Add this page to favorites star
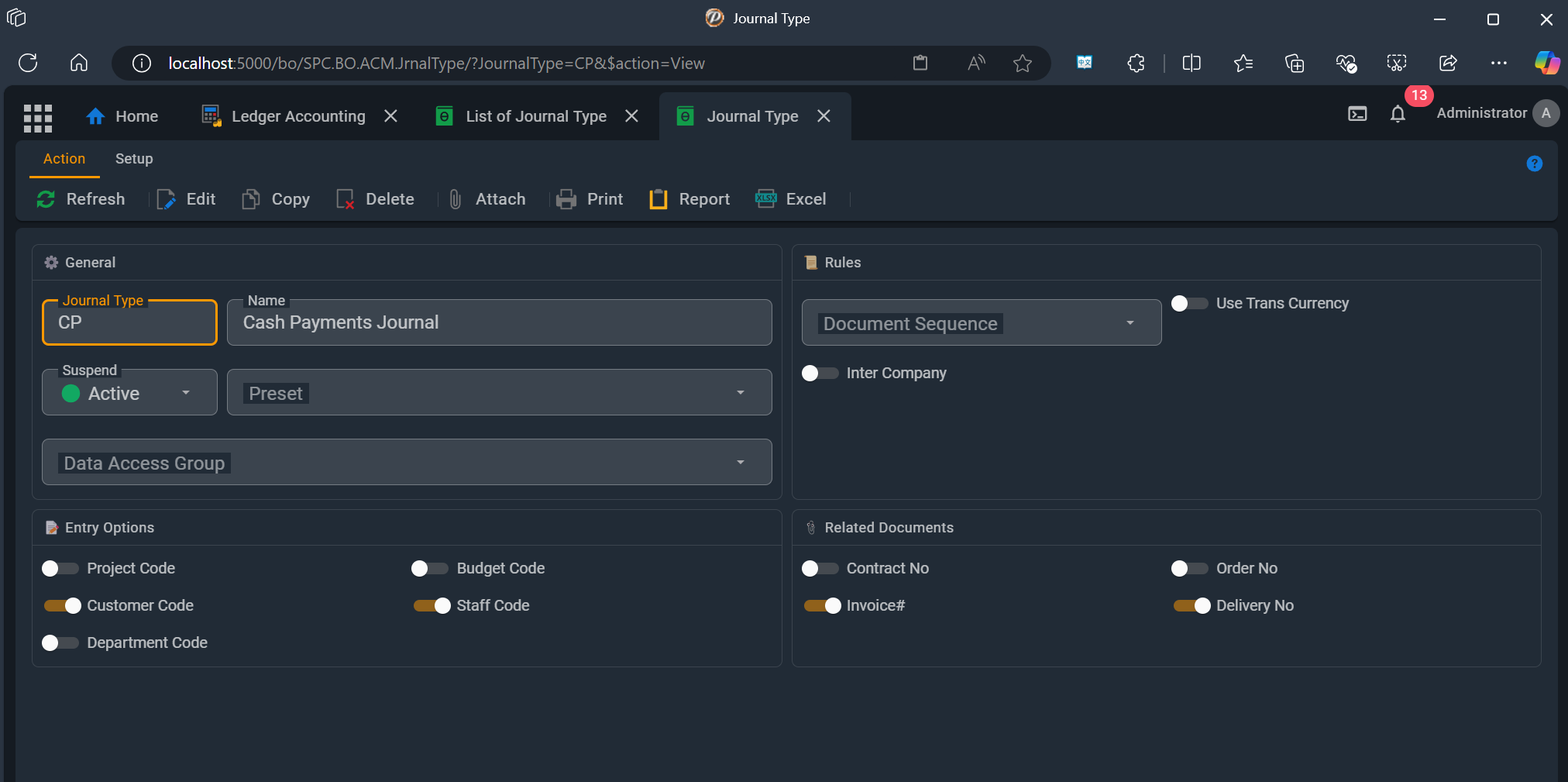This screenshot has width=1568, height=782. click(x=1023, y=63)
